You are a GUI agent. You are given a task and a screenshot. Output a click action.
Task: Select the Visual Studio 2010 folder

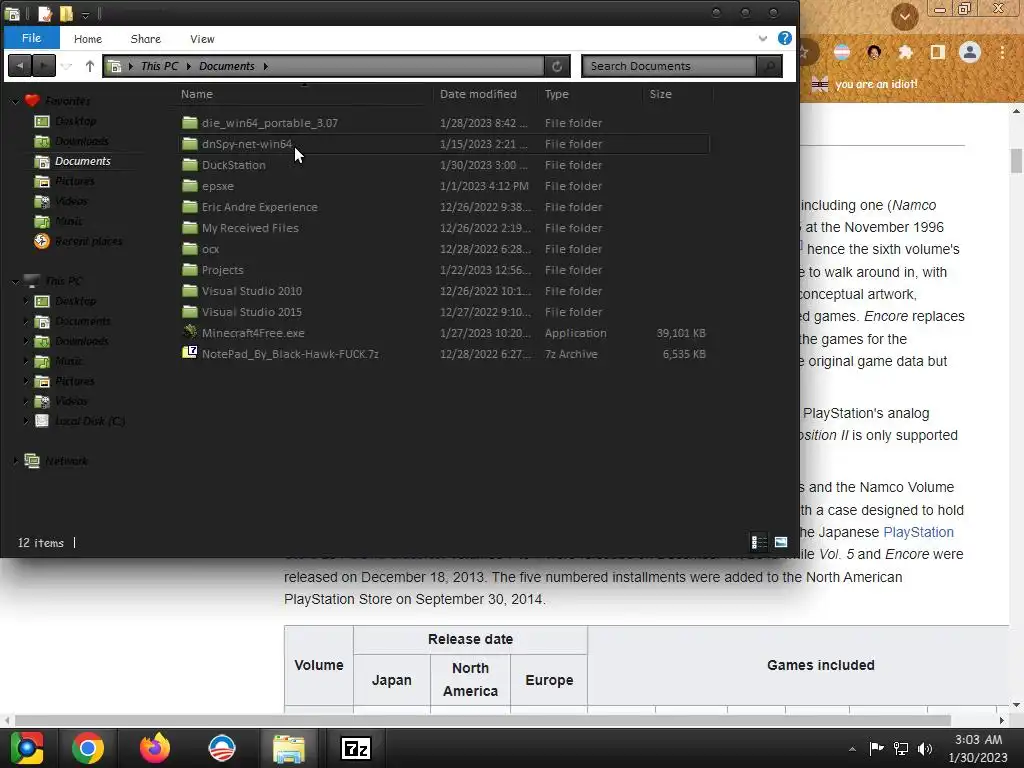[444, 291]
